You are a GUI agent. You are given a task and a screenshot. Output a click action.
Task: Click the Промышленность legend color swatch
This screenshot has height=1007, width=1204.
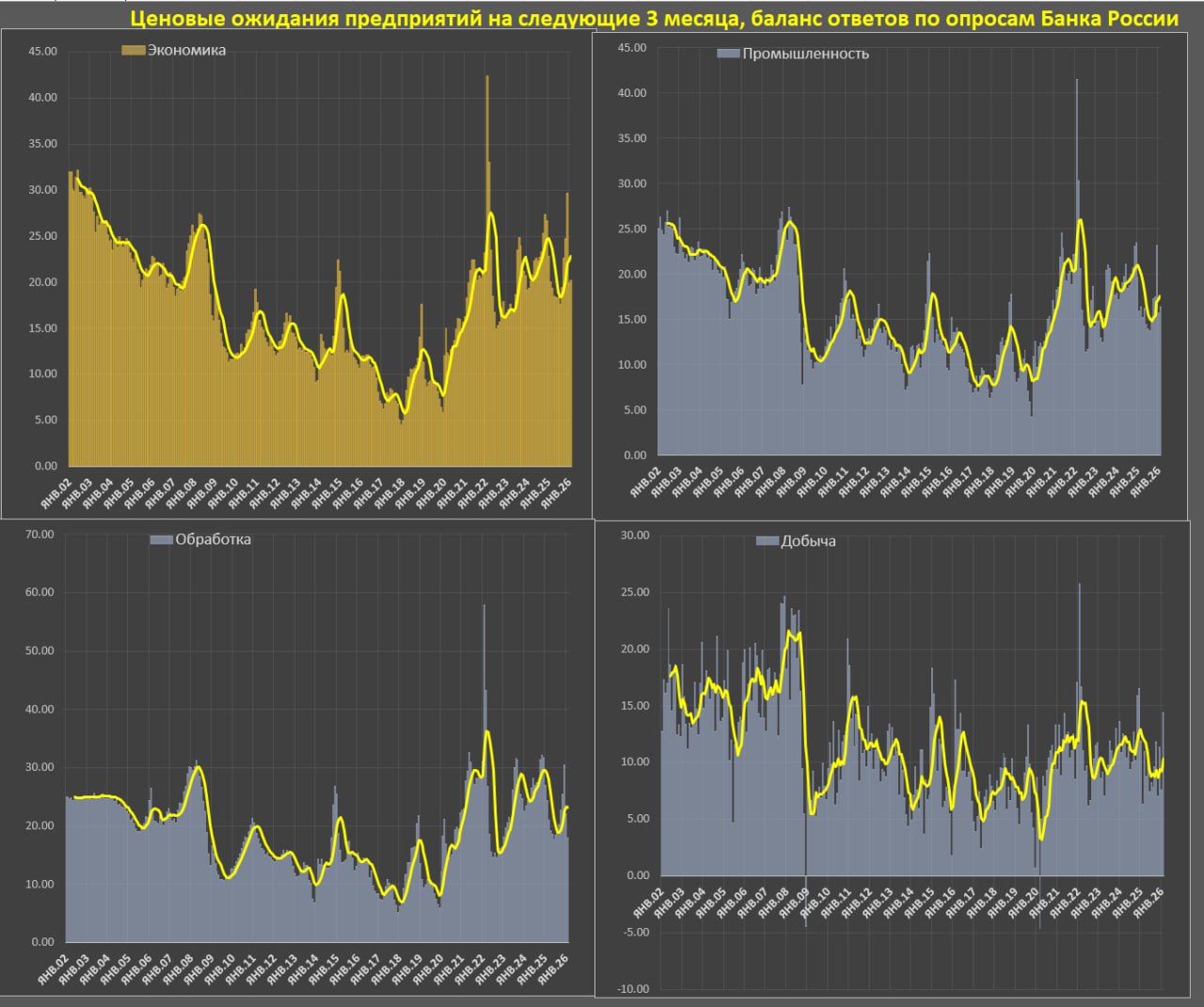[728, 54]
